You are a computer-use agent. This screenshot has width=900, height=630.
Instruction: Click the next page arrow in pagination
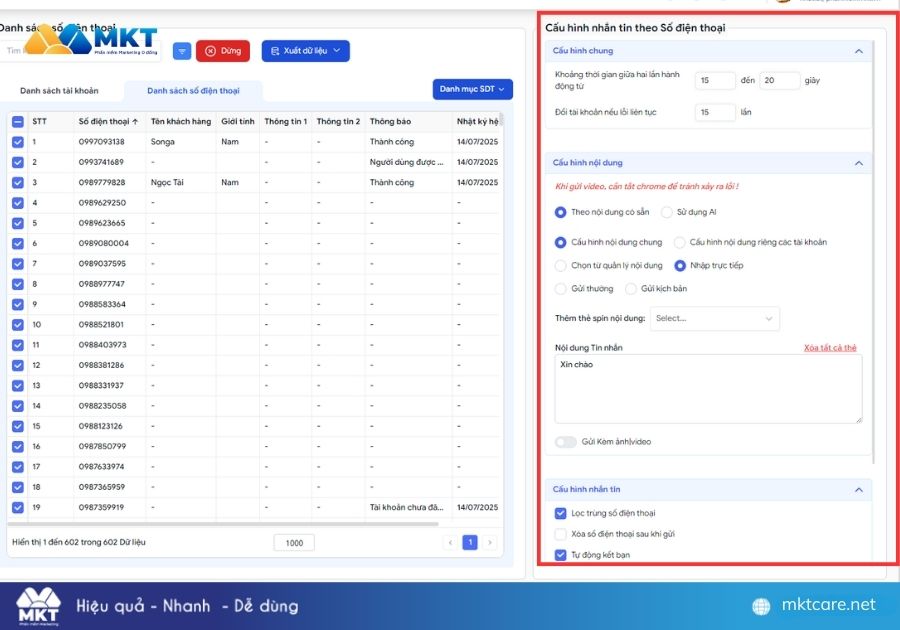[x=490, y=542]
